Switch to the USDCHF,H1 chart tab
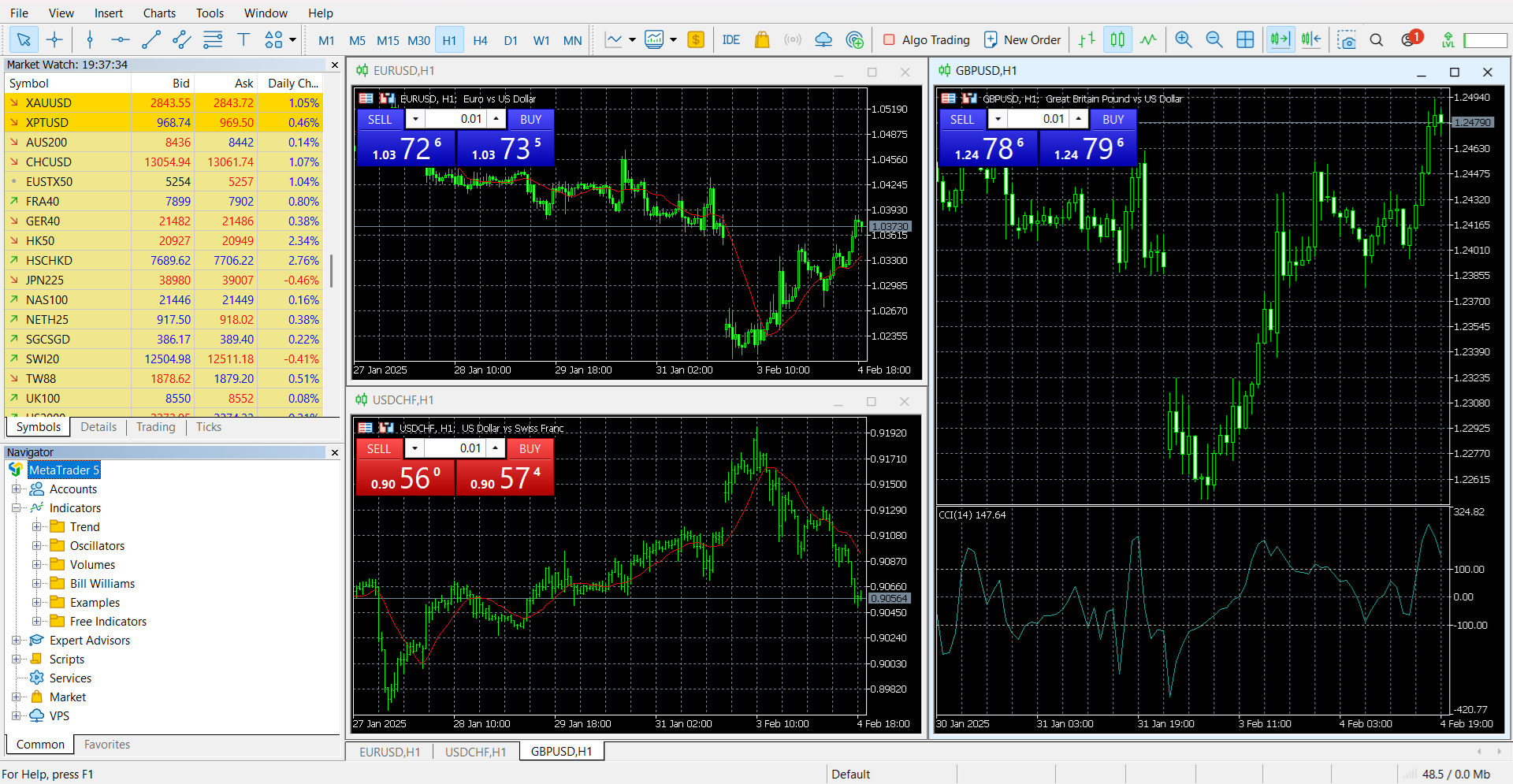Image resolution: width=1513 pixels, height=784 pixels. point(475,752)
